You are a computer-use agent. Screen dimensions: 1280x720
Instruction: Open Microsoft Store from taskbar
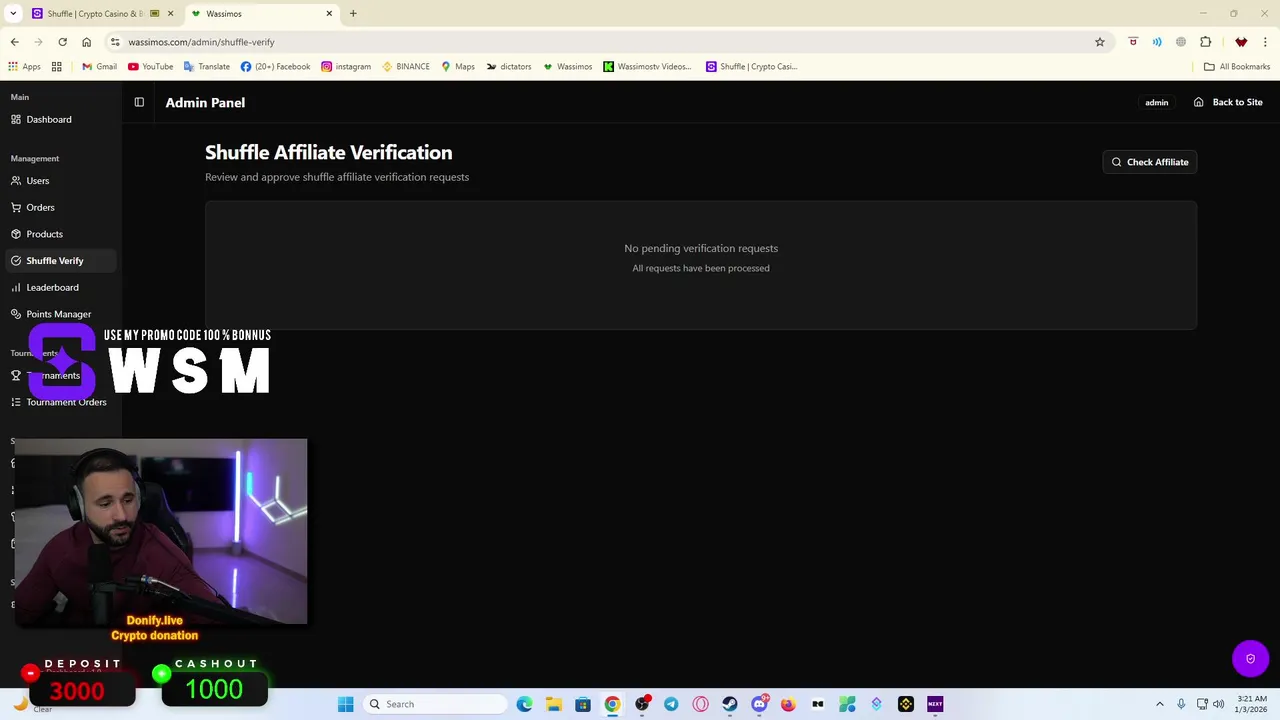pos(583,704)
